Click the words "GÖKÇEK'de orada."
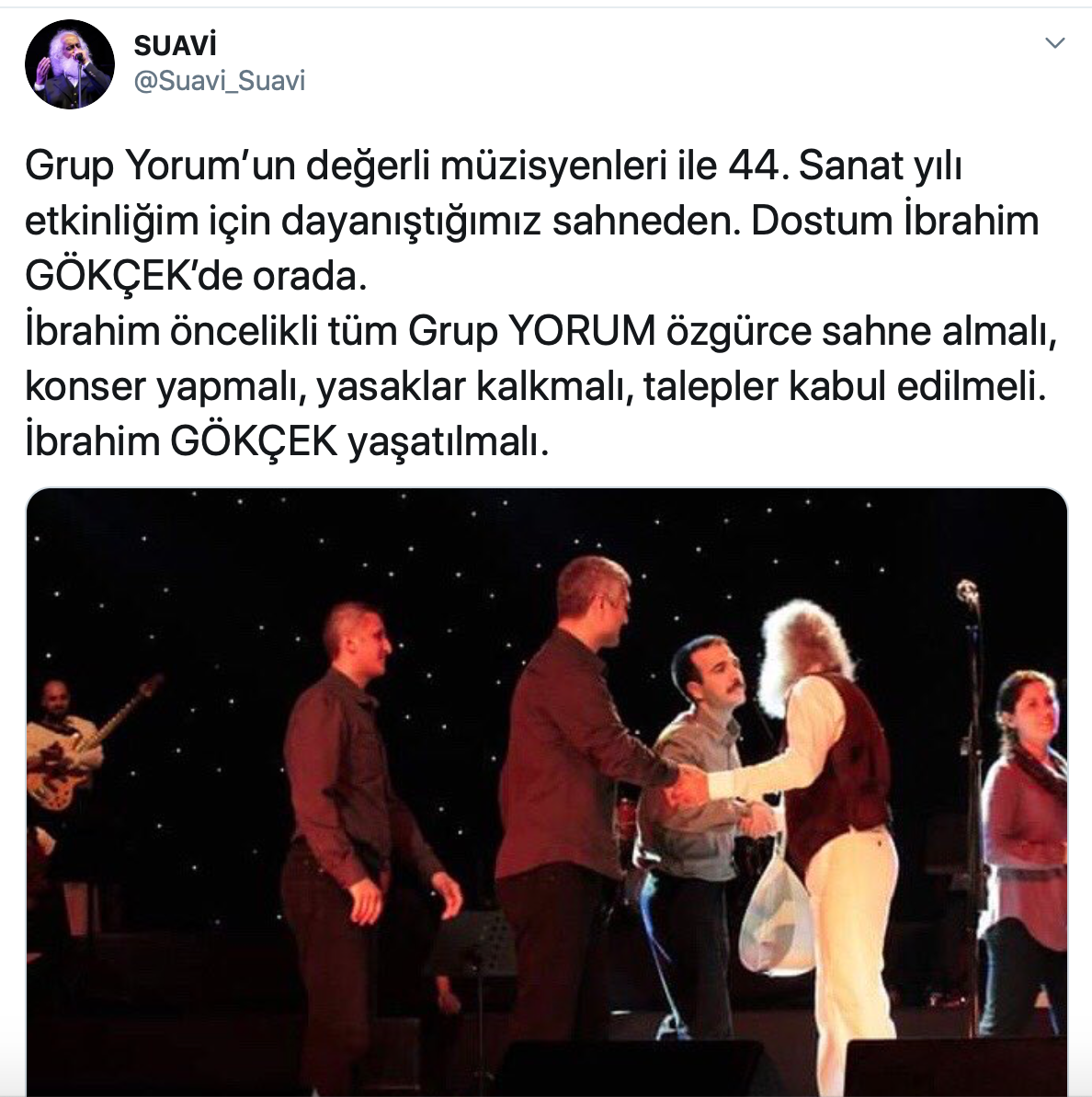1092x1097 pixels. point(196,277)
